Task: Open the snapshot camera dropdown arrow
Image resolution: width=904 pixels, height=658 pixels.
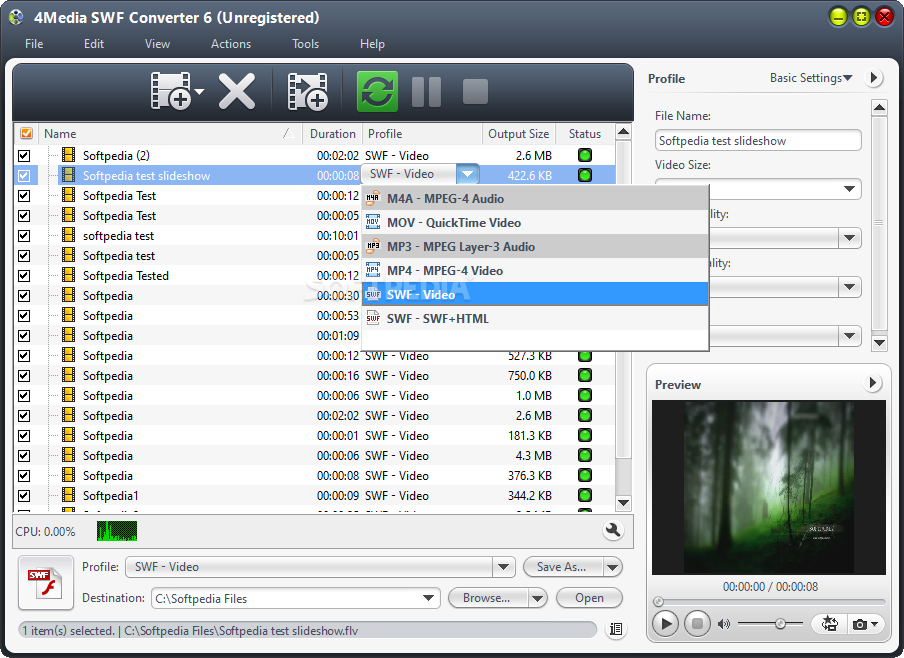Action: (875, 624)
